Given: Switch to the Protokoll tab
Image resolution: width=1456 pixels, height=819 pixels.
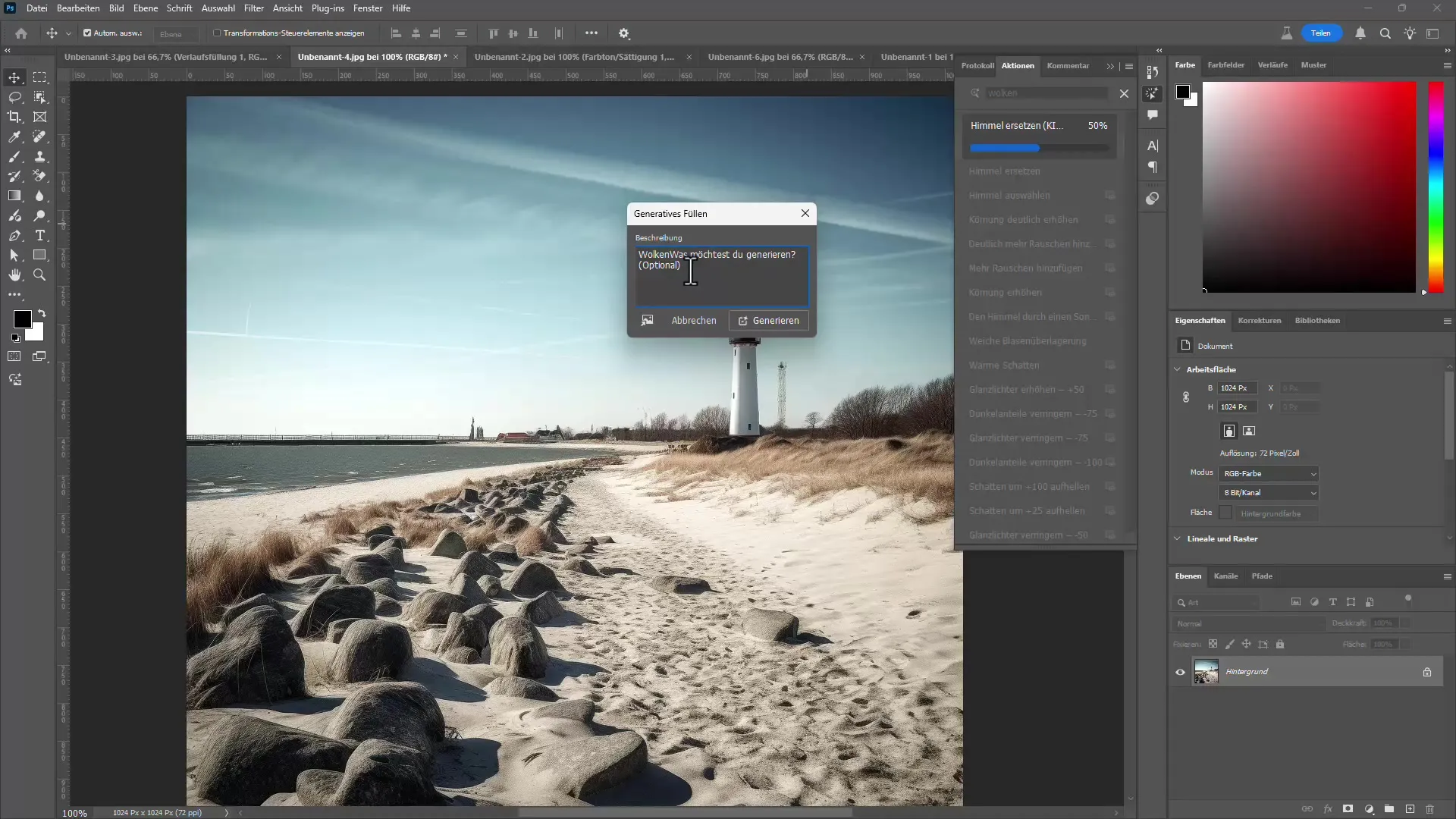Looking at the screenshot, I should (x=977, y=66).
